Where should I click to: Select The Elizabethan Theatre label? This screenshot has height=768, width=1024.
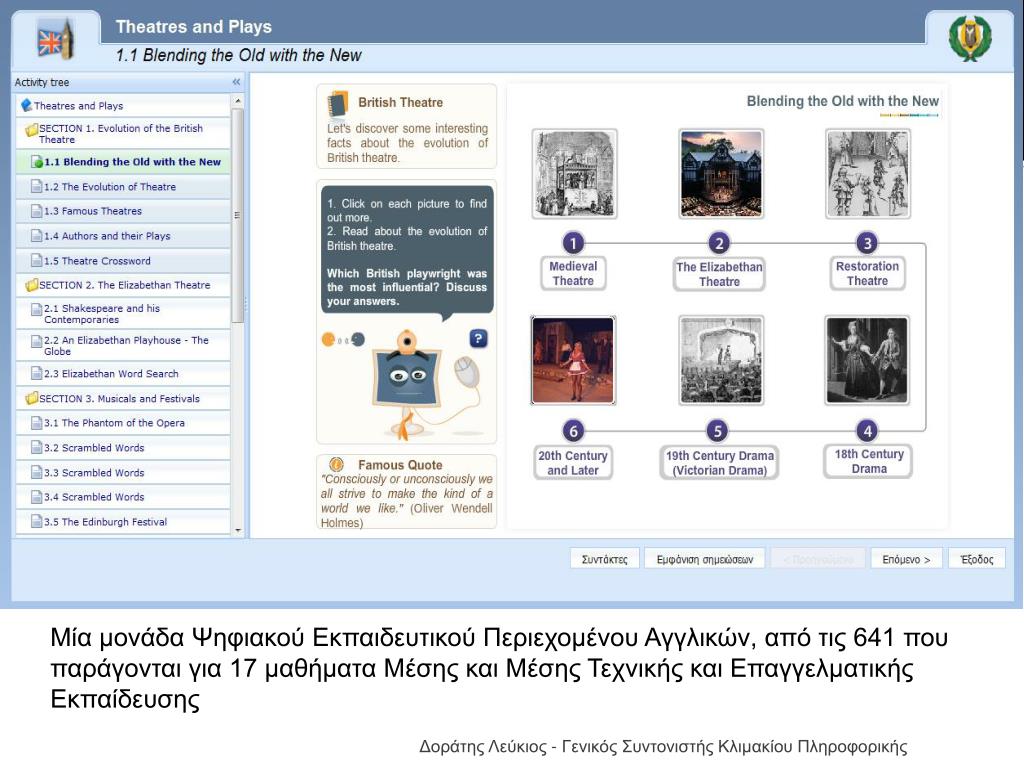(719, 274)
